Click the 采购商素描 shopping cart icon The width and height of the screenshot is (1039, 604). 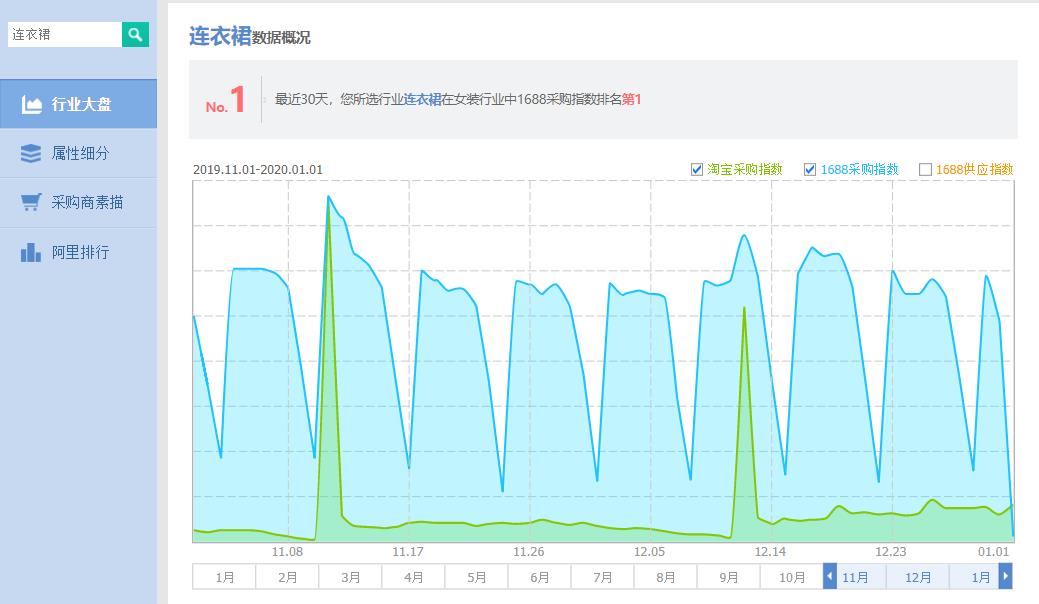31,202
